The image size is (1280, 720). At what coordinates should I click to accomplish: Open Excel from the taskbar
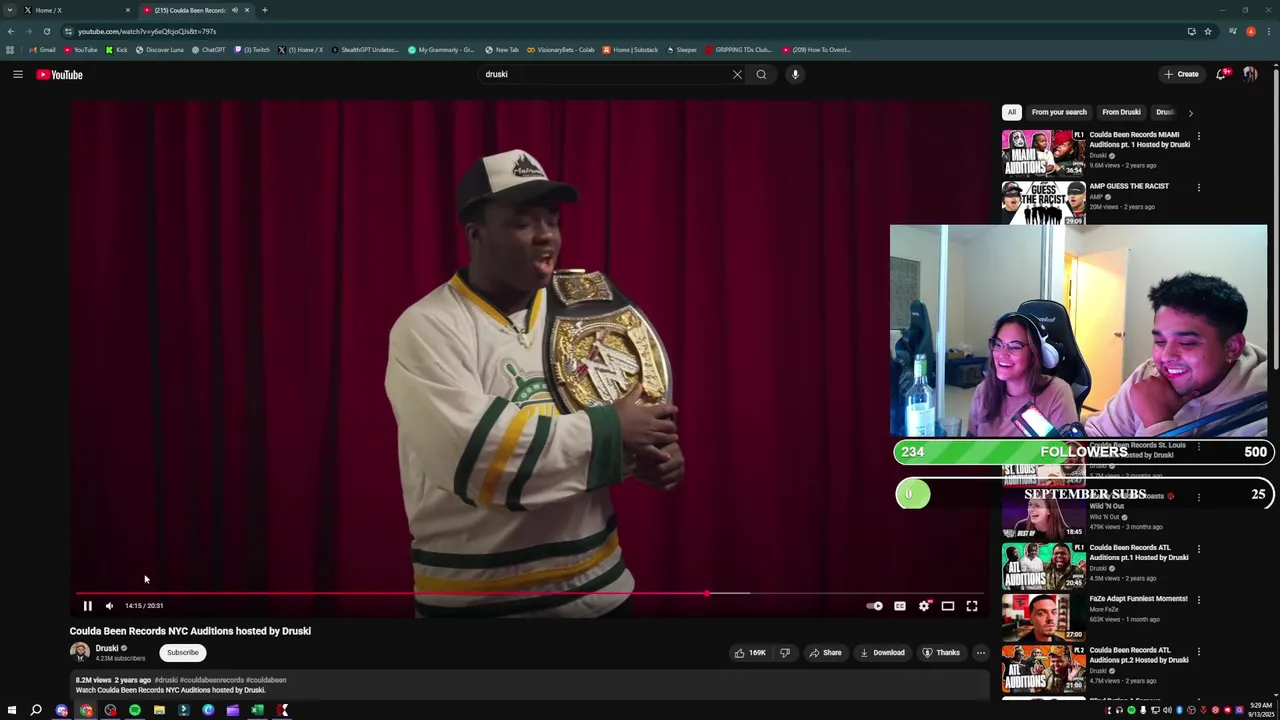pos(257,710)
